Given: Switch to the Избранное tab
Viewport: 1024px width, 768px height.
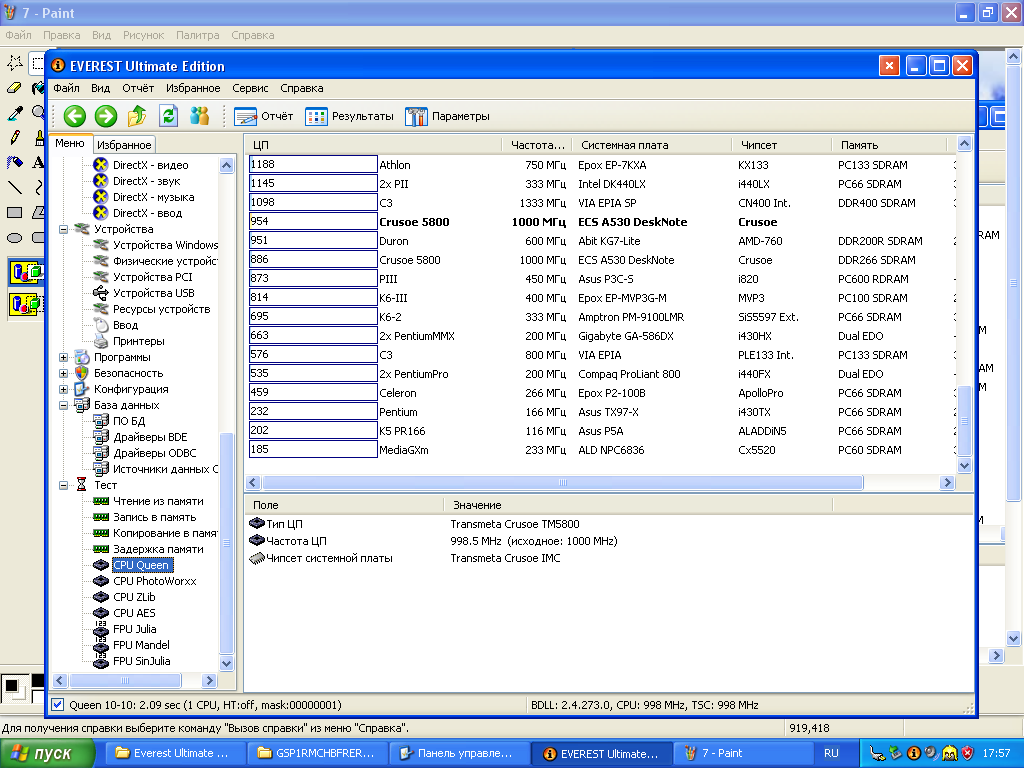Looking at the screenshot, I should (x=124, y=145).
